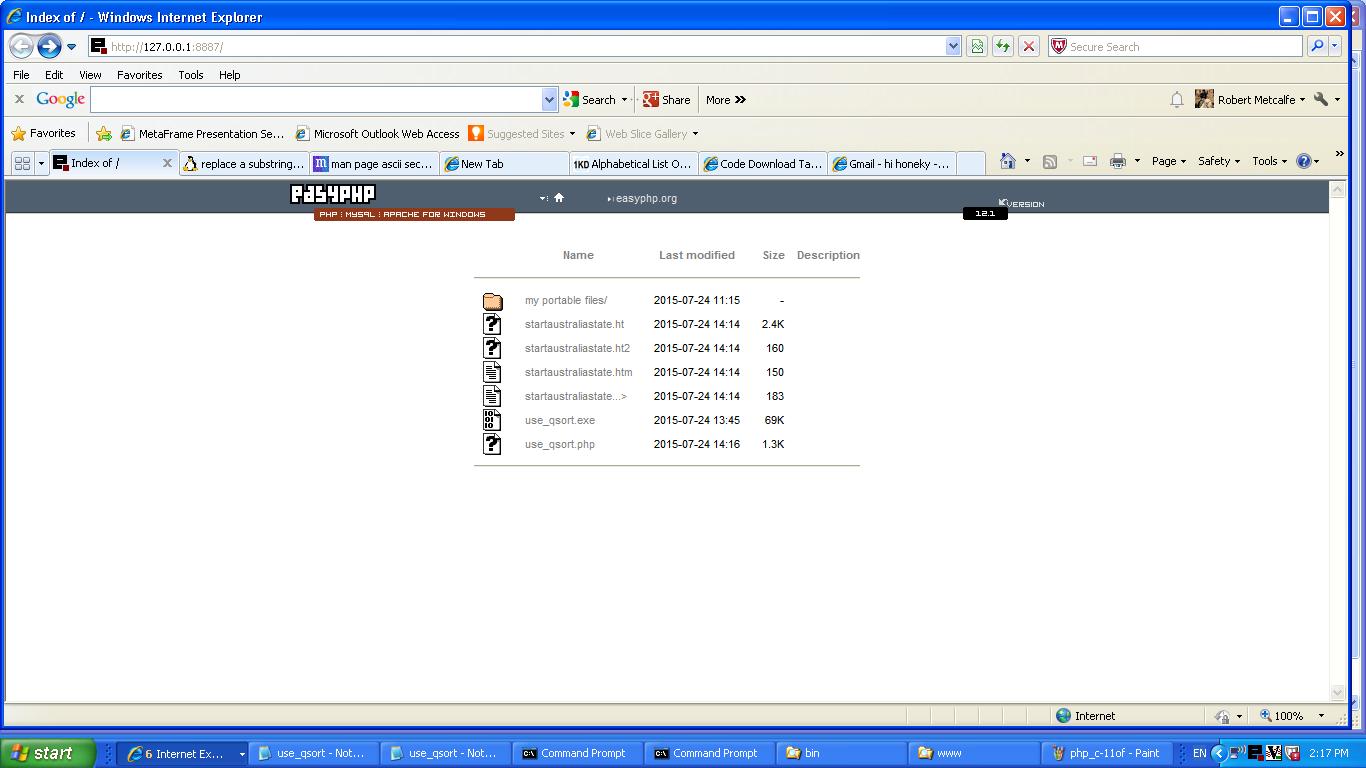Image resolution: width=1366 pixels, height=768 pixels.
Task: Open the Page dropdown menu
Action: click(1168, 161)
